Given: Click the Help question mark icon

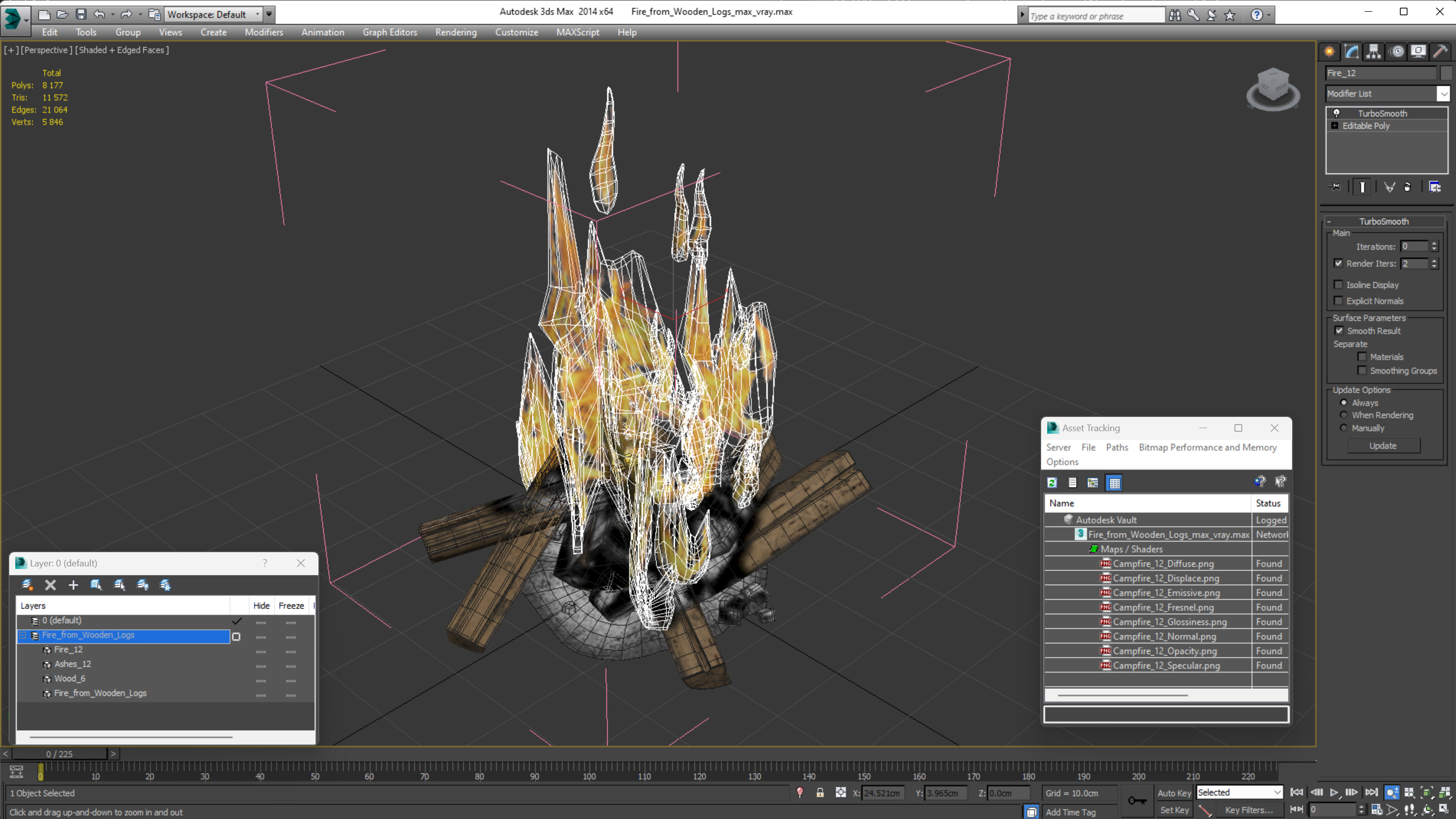Looking at the screenshot, I should coord(1256,15).
